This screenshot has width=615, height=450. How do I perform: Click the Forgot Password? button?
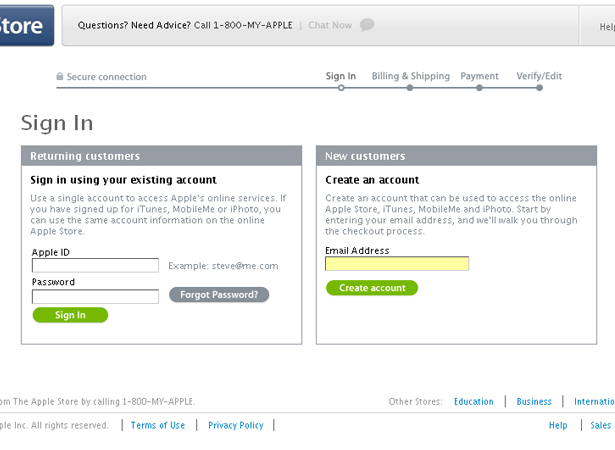coord(219,295)
